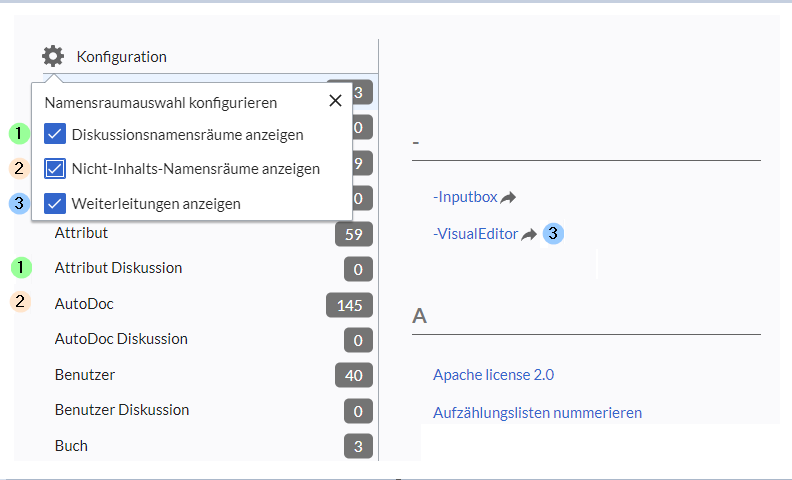Image resolution: width=792 pixels, height=480 pixels.
Task: Choose AutoDoc Diskussion namespace entry
Action: coord(121,339)
